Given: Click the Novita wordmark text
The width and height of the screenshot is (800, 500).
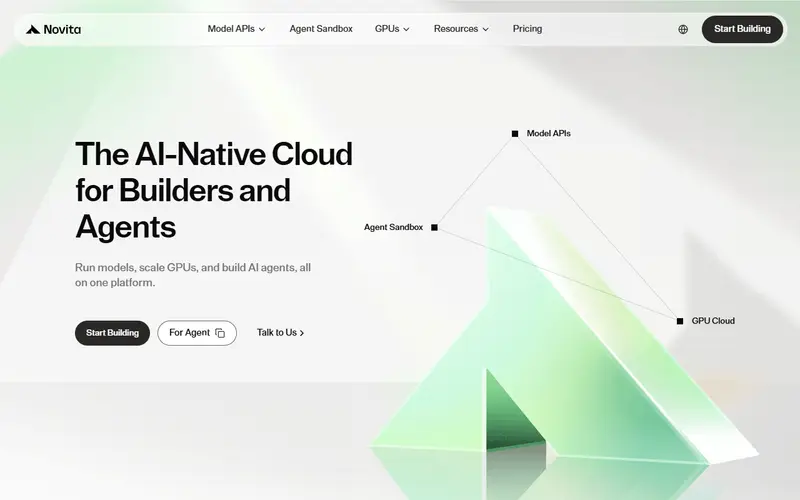Looking at the screenshot, I should click(x=62, y=29).
